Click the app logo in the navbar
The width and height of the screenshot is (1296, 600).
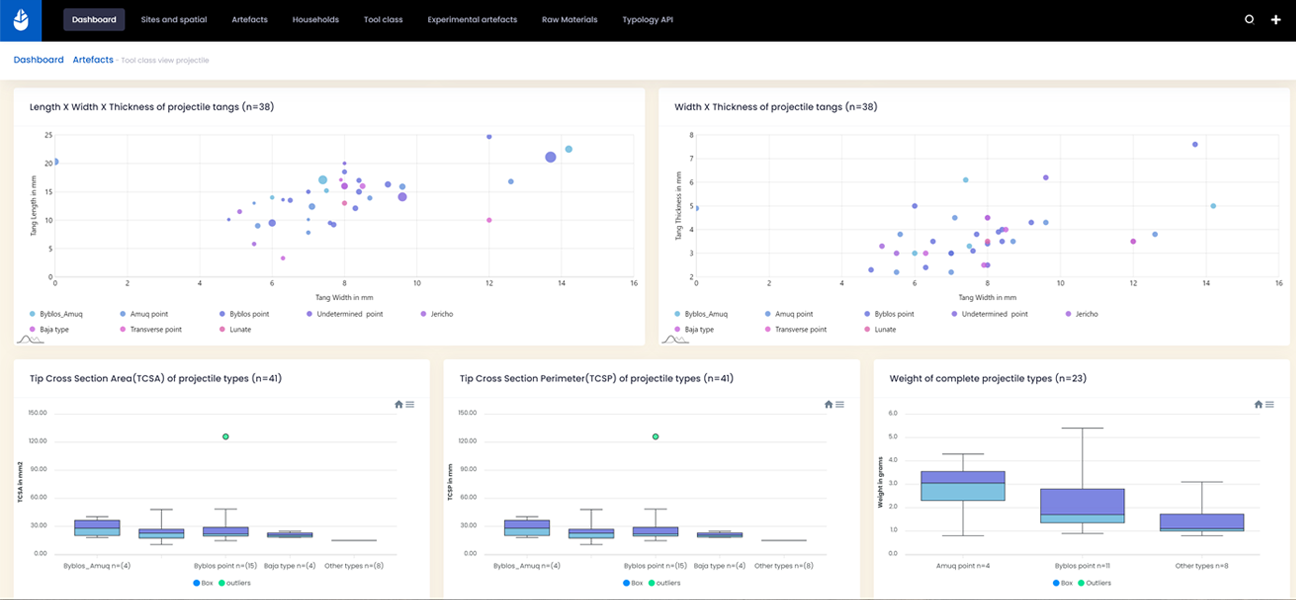click(x=21, y=20)
